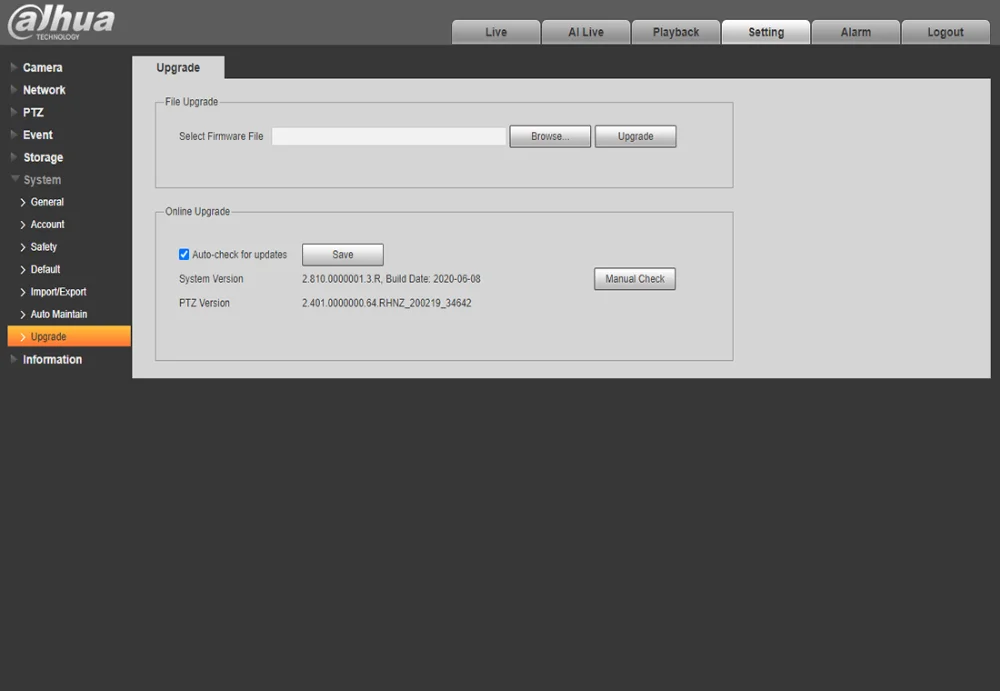Click Save in Online Upgrade

pyautogui.click(x=342, y=254)
